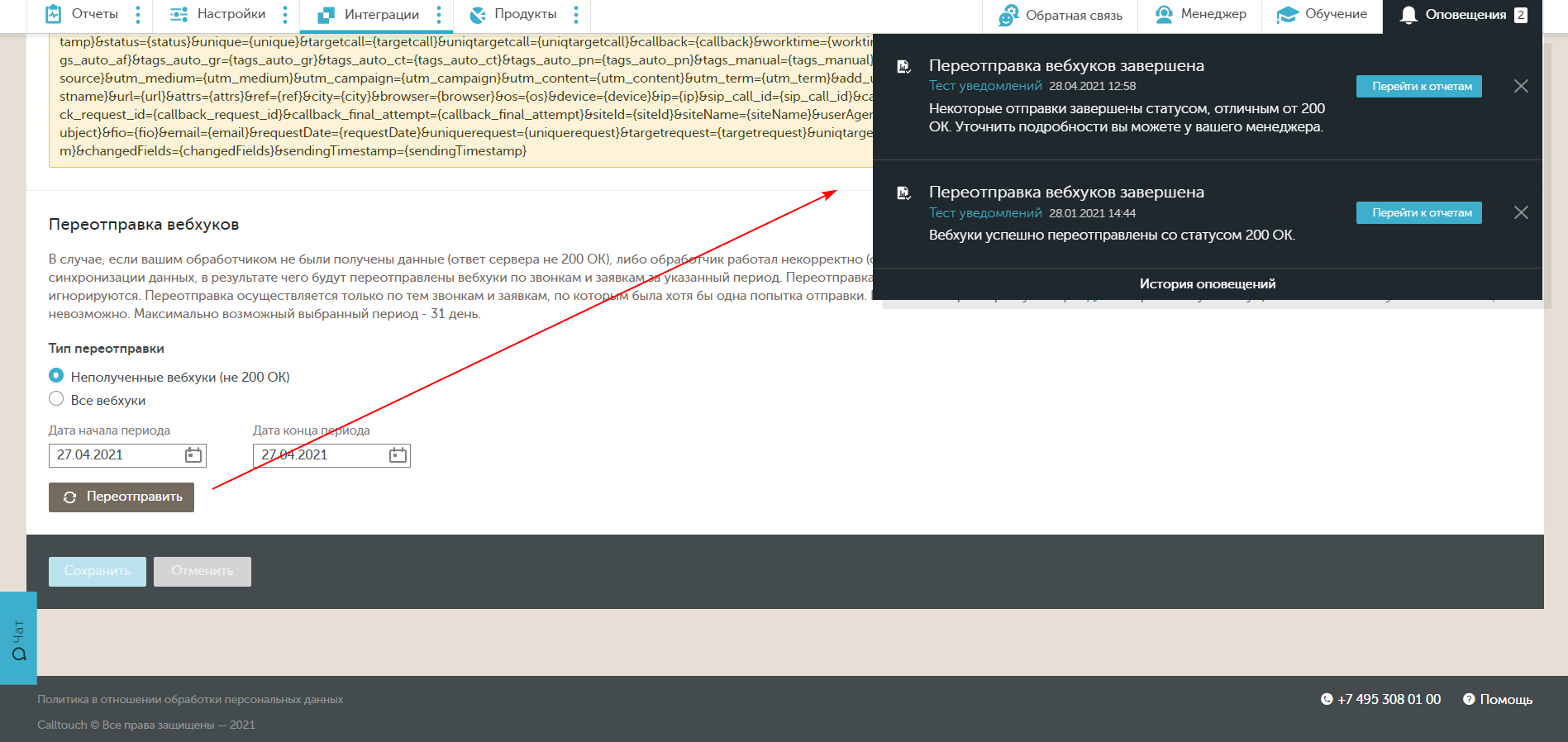Viewport: 1568px width, 742px height.
Task: Click the Интеграции squares icon
Action: pos(326,15)
